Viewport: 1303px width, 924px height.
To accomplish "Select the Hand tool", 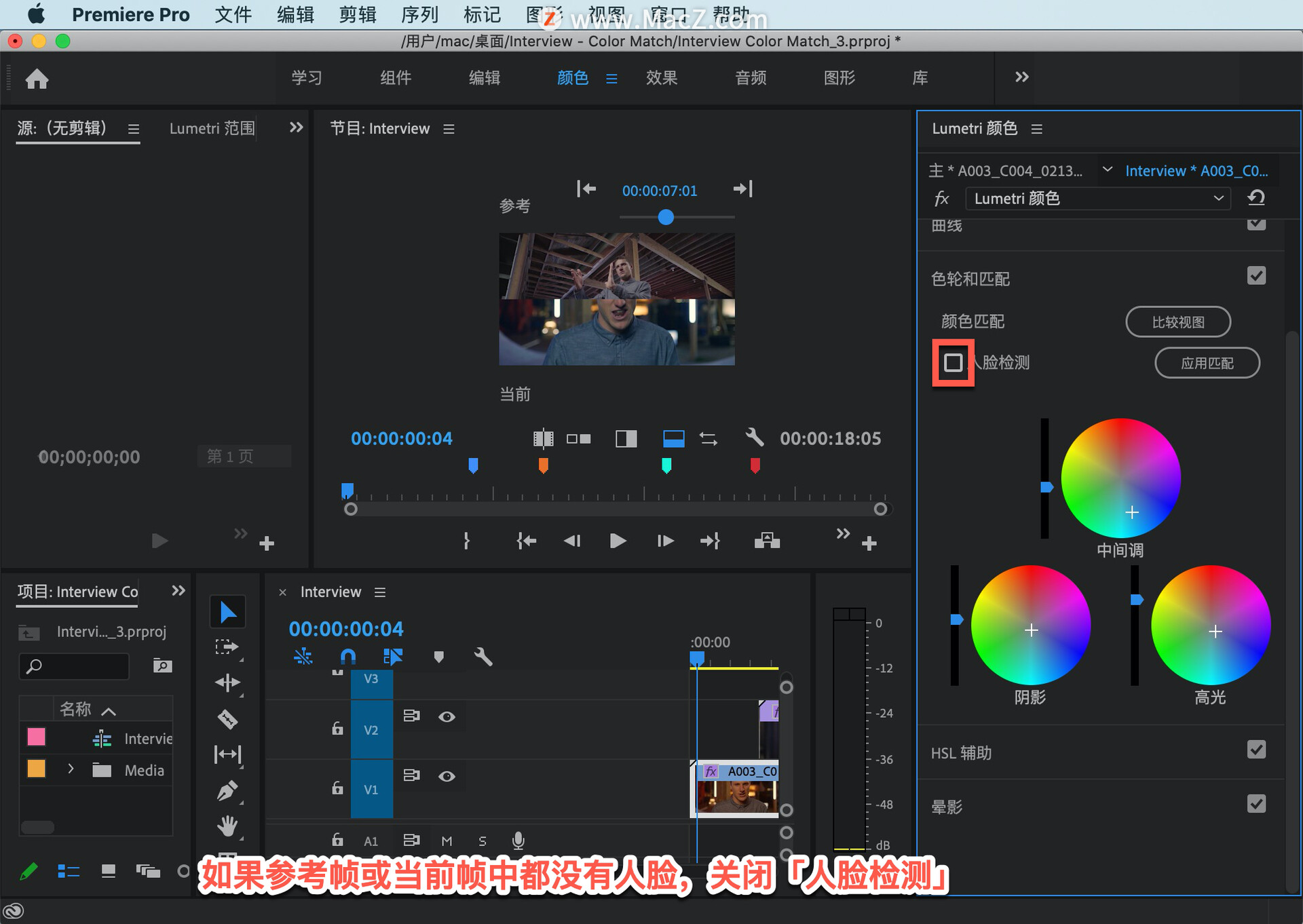I will point(227,826).
